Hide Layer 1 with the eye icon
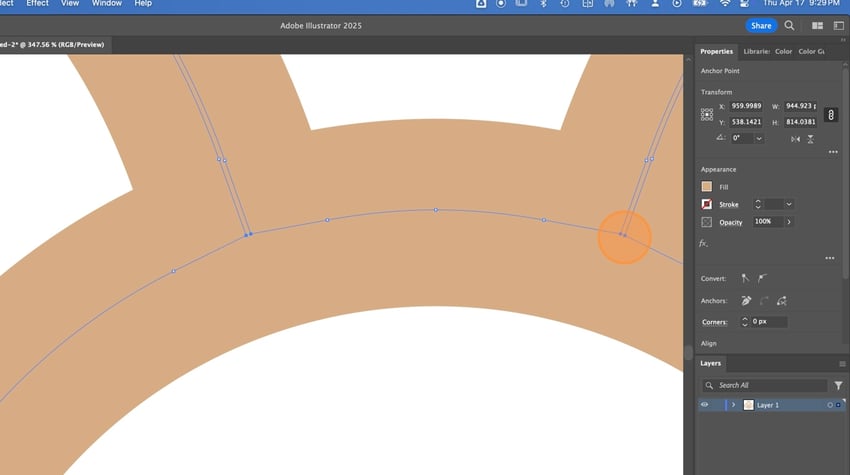850x475 pixels. (704, 405)
